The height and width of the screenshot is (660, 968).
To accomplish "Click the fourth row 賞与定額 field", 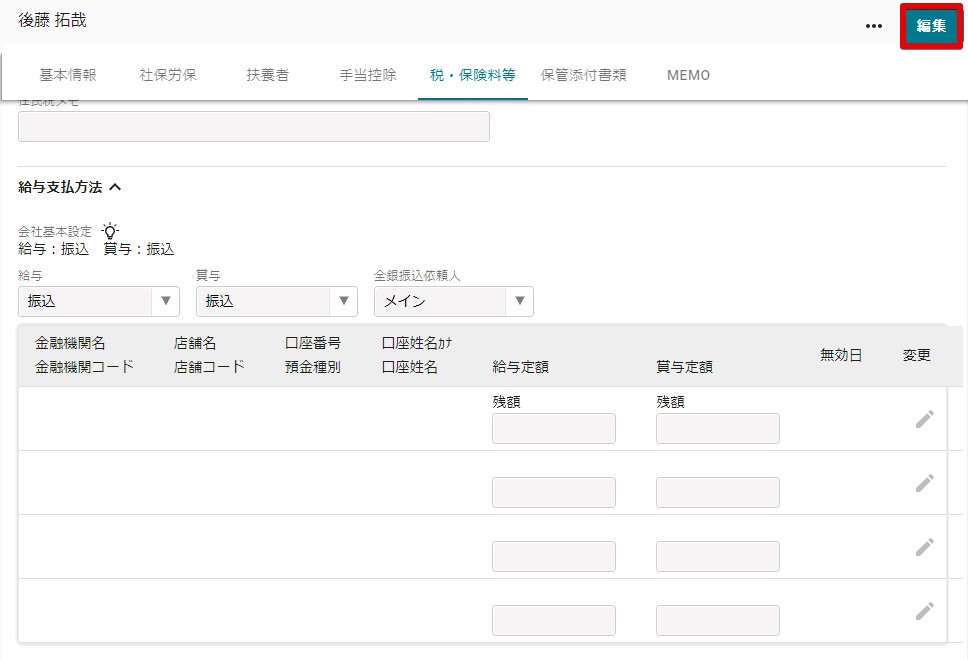I will point(717,620).
